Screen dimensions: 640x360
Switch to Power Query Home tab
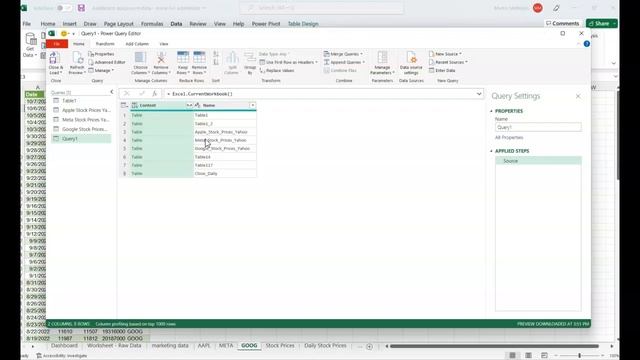click(x=79, y=44)
